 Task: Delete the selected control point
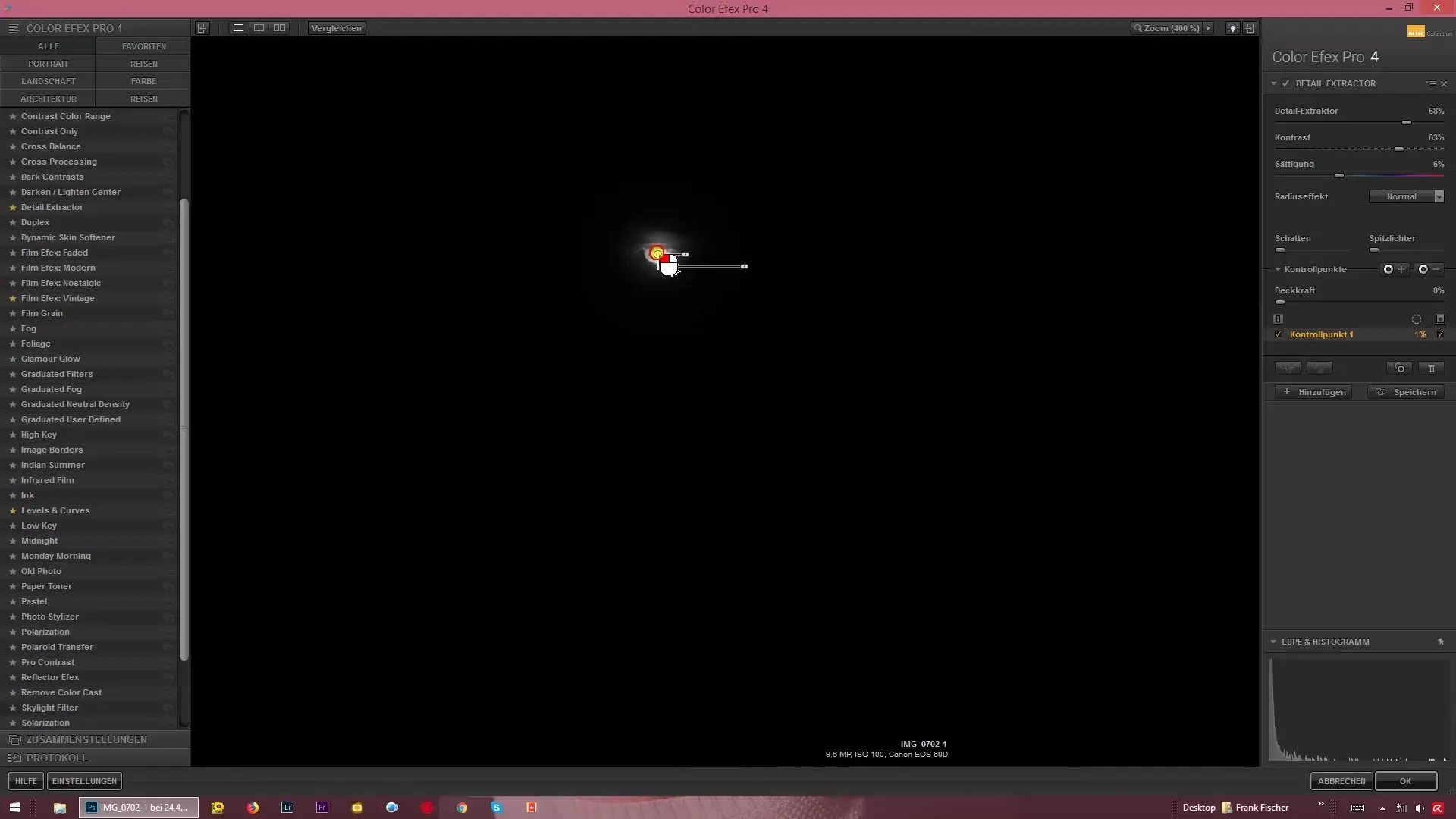pos(1431,368)
